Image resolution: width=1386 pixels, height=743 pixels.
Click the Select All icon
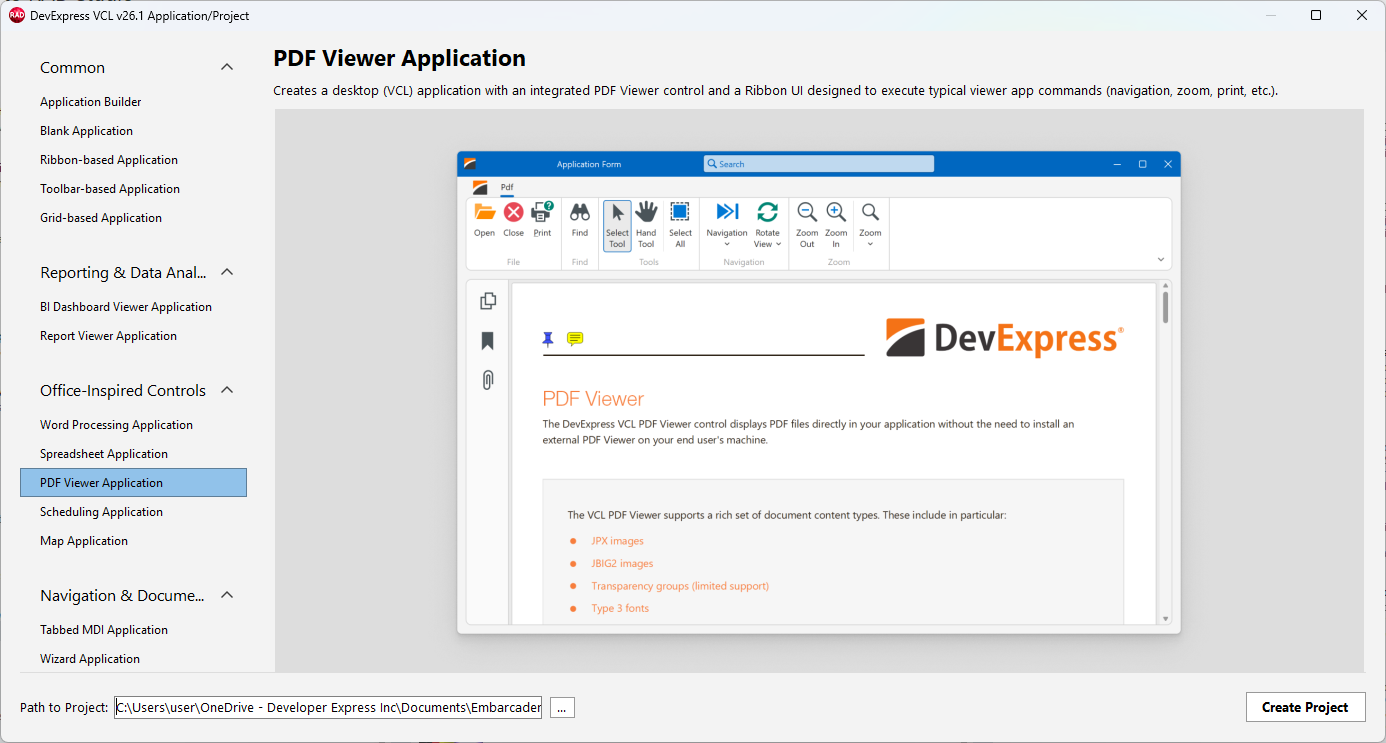[x=680, y=212]
